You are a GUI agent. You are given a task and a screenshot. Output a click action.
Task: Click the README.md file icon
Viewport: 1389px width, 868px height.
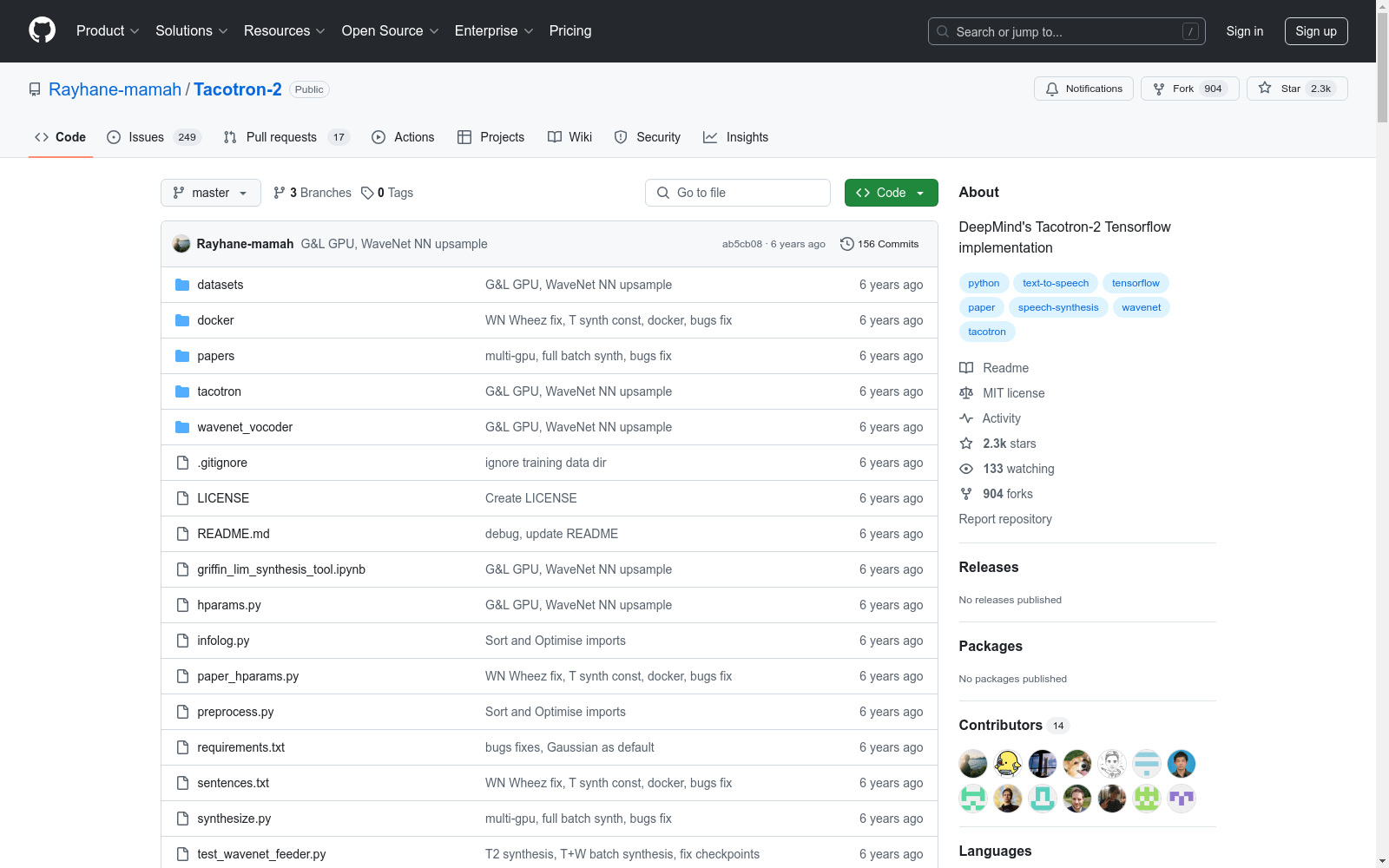182,534
